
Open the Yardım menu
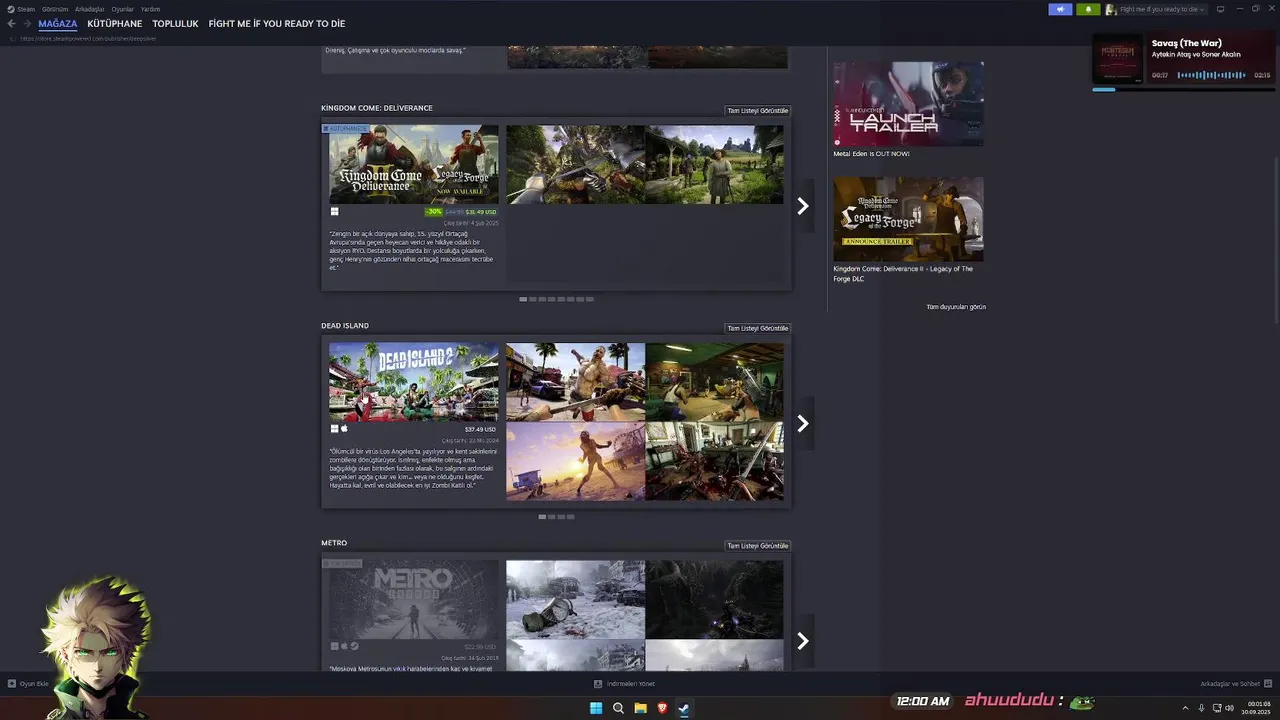click(x=150, y=9)
